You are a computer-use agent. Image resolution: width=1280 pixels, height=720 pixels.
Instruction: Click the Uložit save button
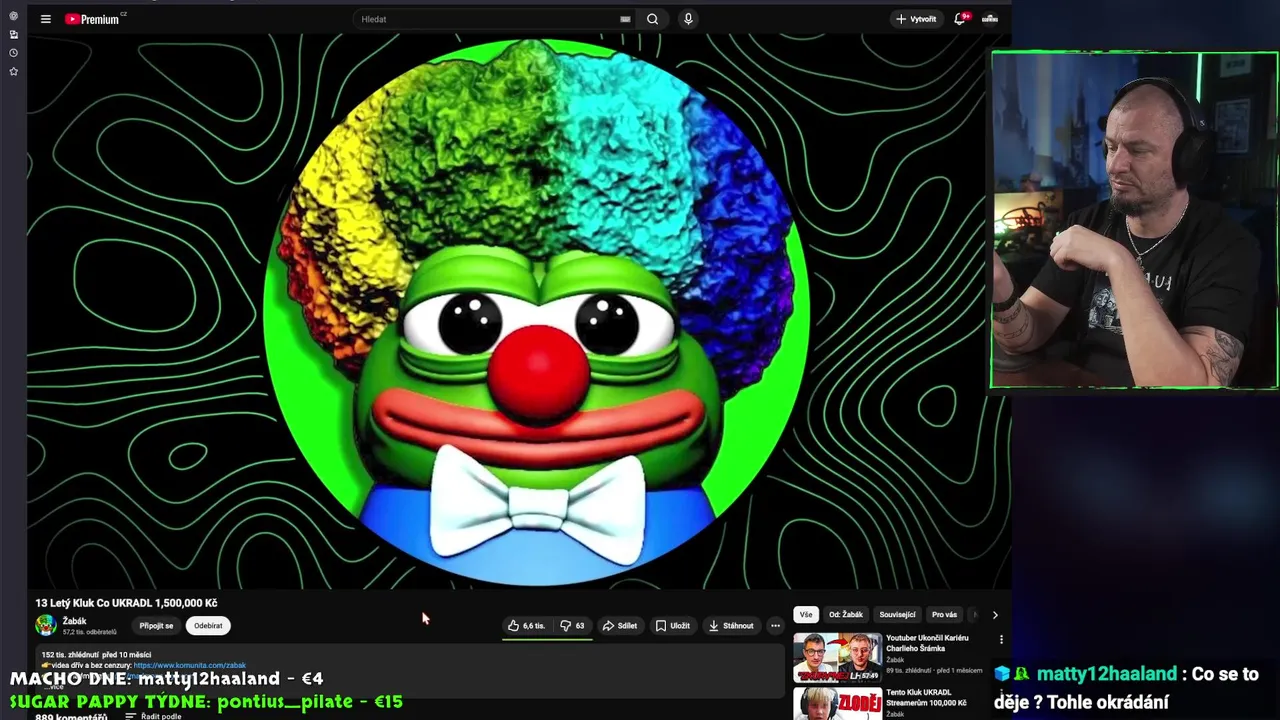pyautogui.click(x=672, y=626)
